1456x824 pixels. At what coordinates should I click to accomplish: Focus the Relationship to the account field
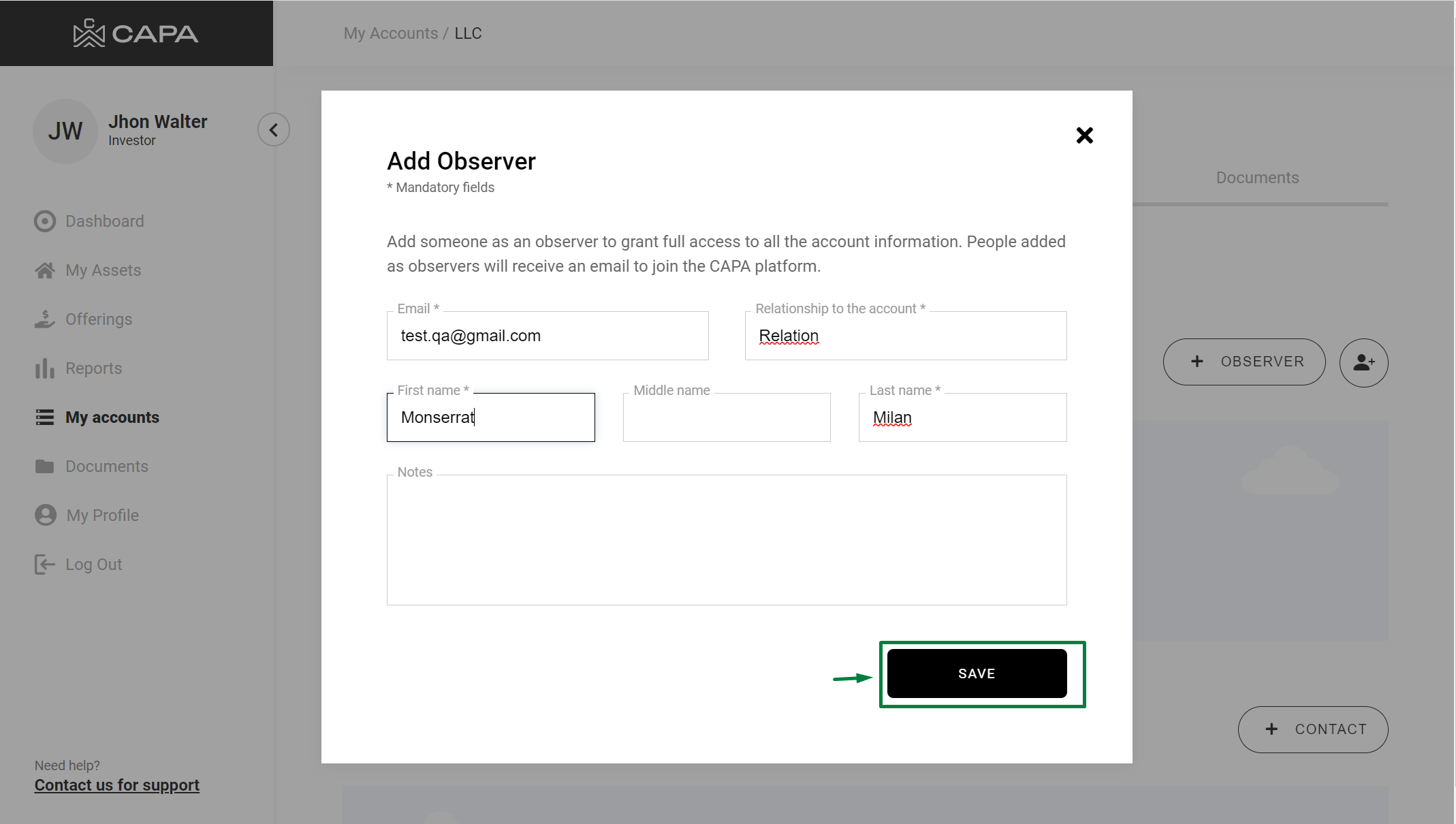(x=905, y=336)
